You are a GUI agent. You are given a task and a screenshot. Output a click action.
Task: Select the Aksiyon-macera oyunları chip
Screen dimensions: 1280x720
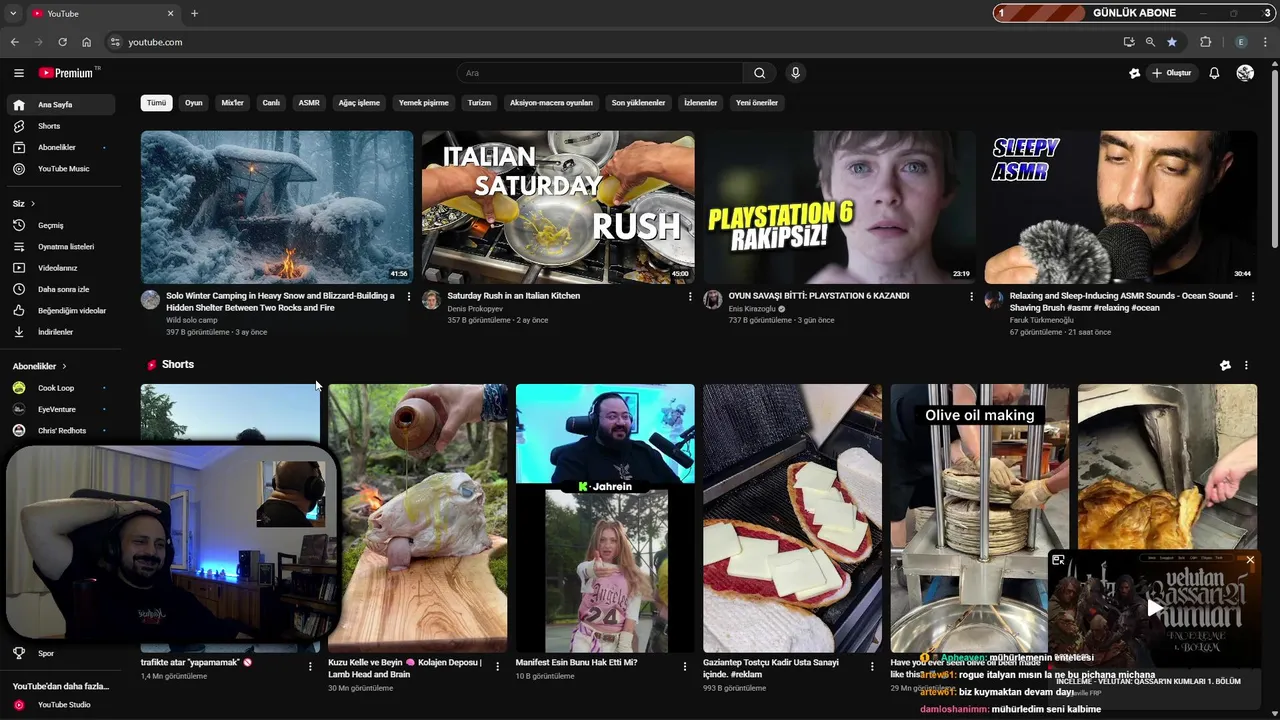click(551, 103)
